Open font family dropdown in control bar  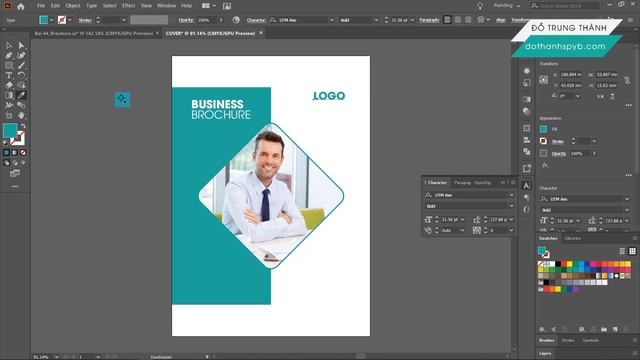(331, 20)
